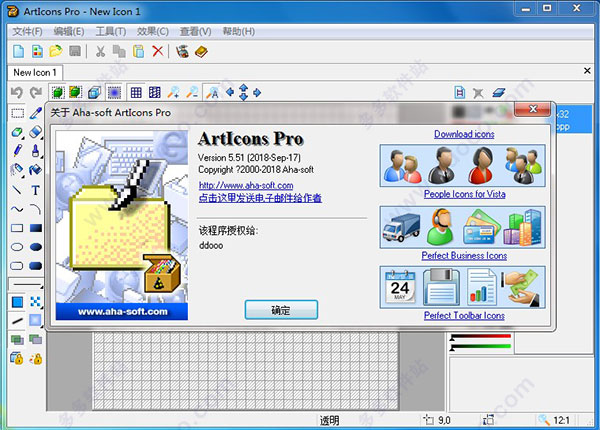Select the Spray can tool

tap(17, 169)
